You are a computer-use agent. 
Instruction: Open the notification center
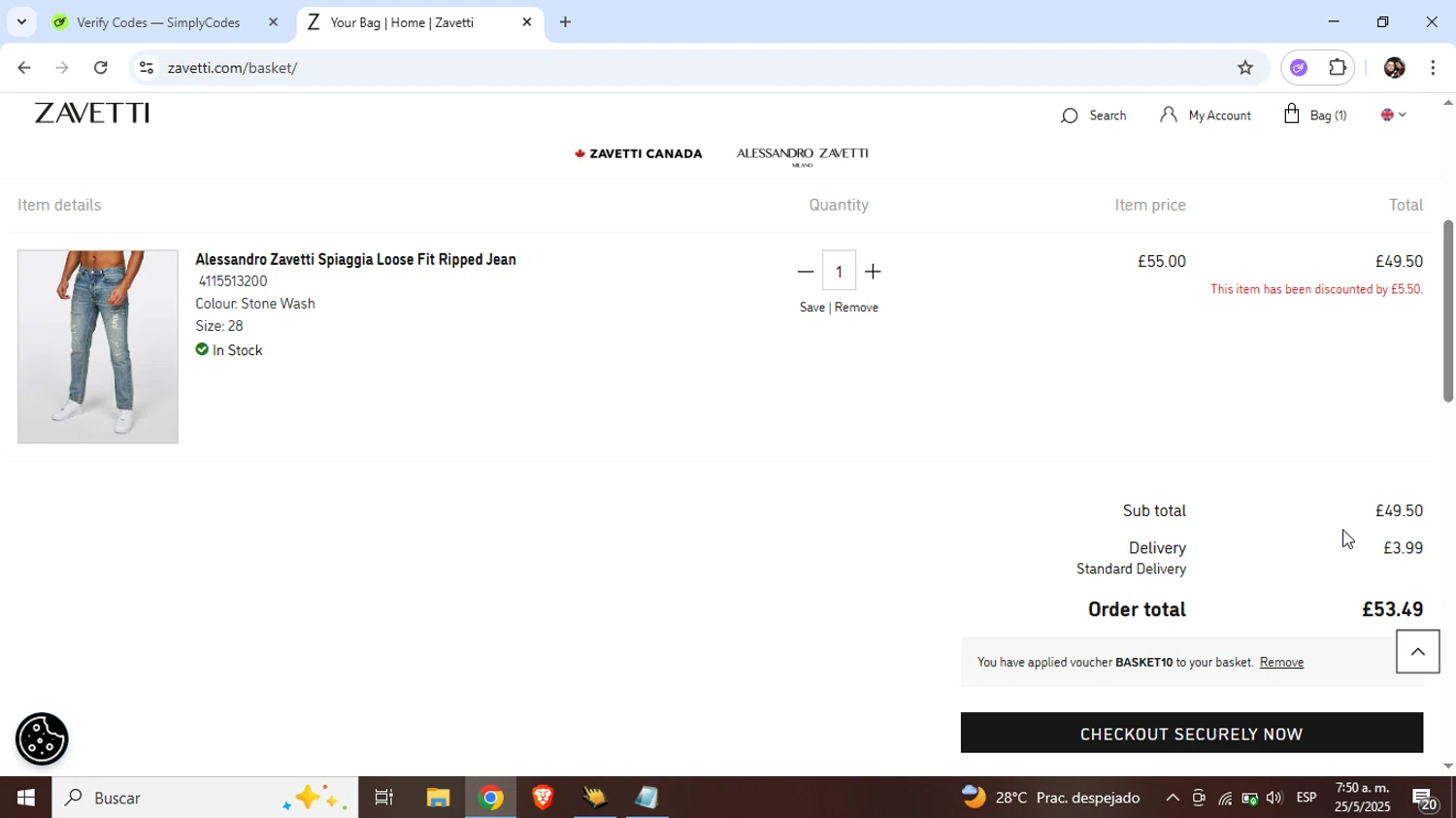(1426, 799)
